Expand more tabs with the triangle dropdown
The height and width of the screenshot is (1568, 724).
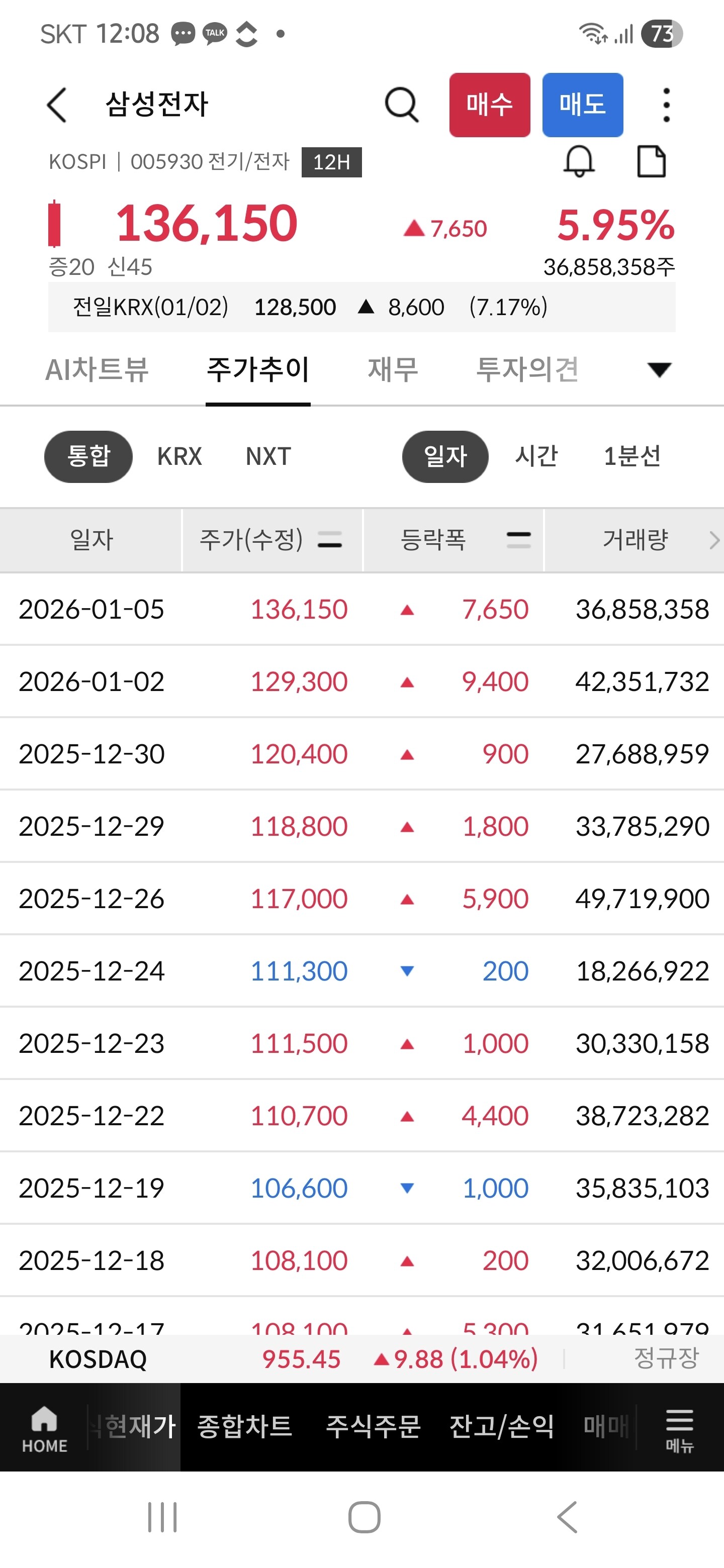659,369
